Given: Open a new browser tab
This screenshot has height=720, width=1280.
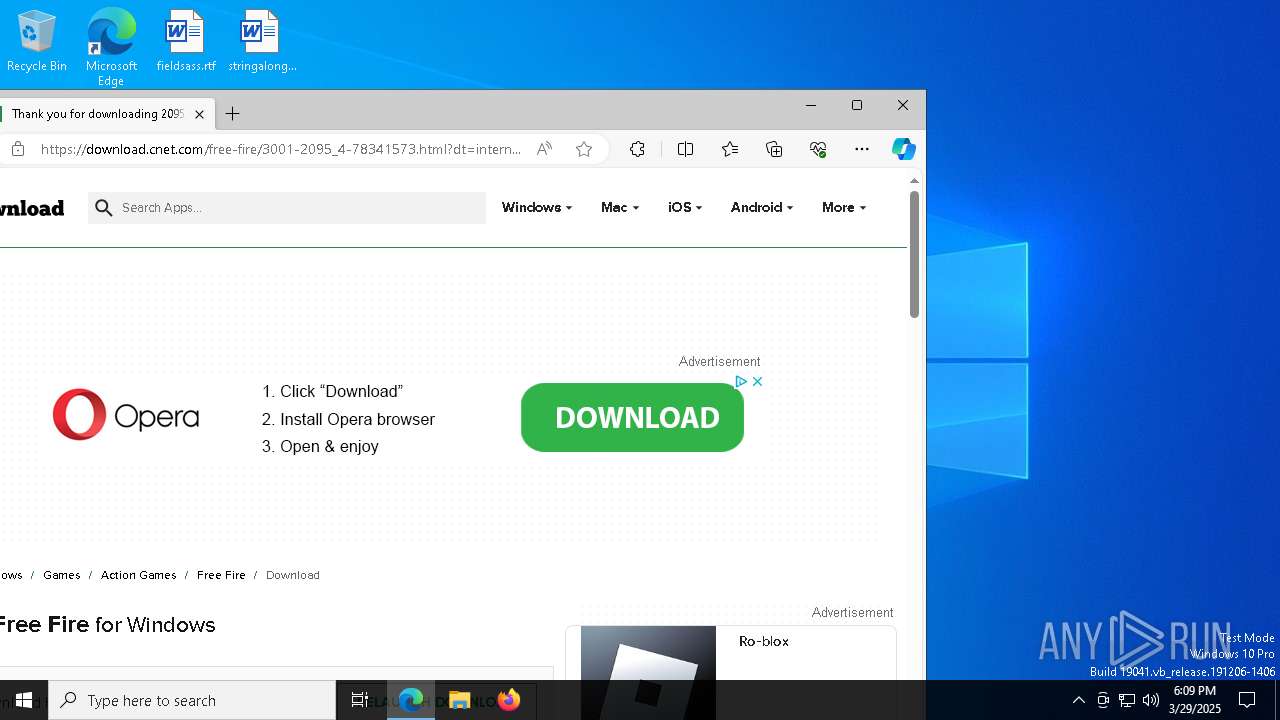Looking at the screenshot, I should click(x=232, y=114).
